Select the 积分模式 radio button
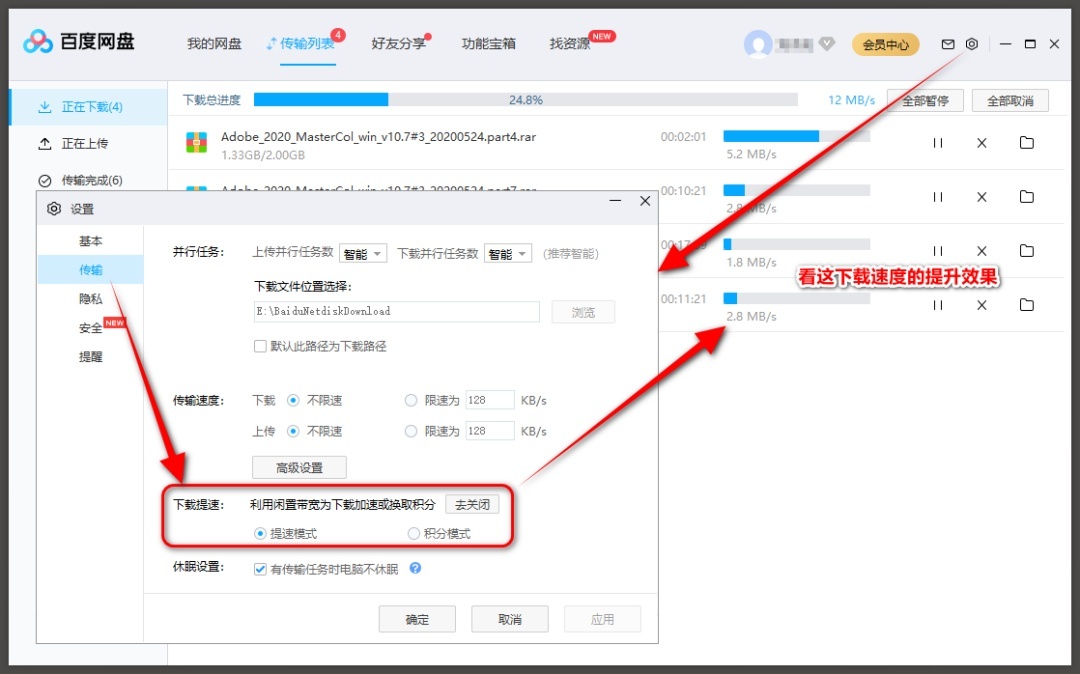 click(414, 533)
